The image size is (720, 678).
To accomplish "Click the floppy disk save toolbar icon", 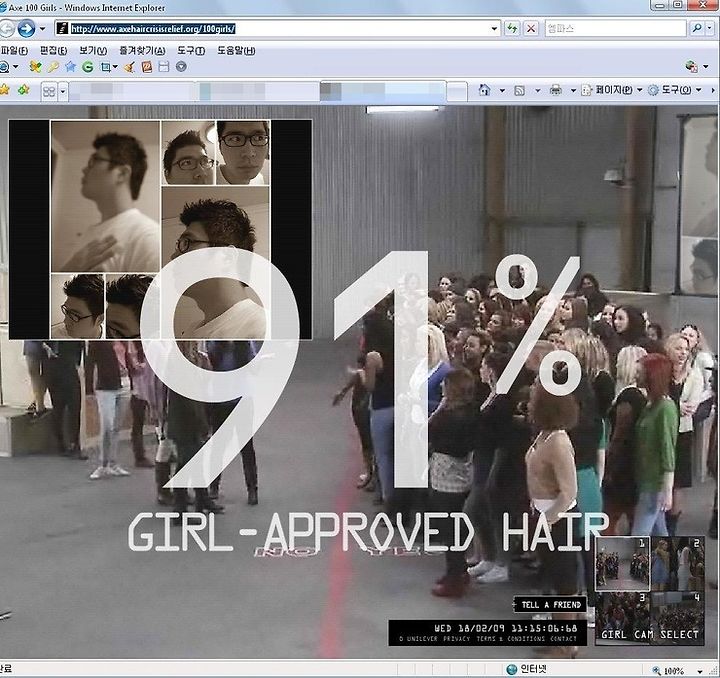I will pos(164,67).
